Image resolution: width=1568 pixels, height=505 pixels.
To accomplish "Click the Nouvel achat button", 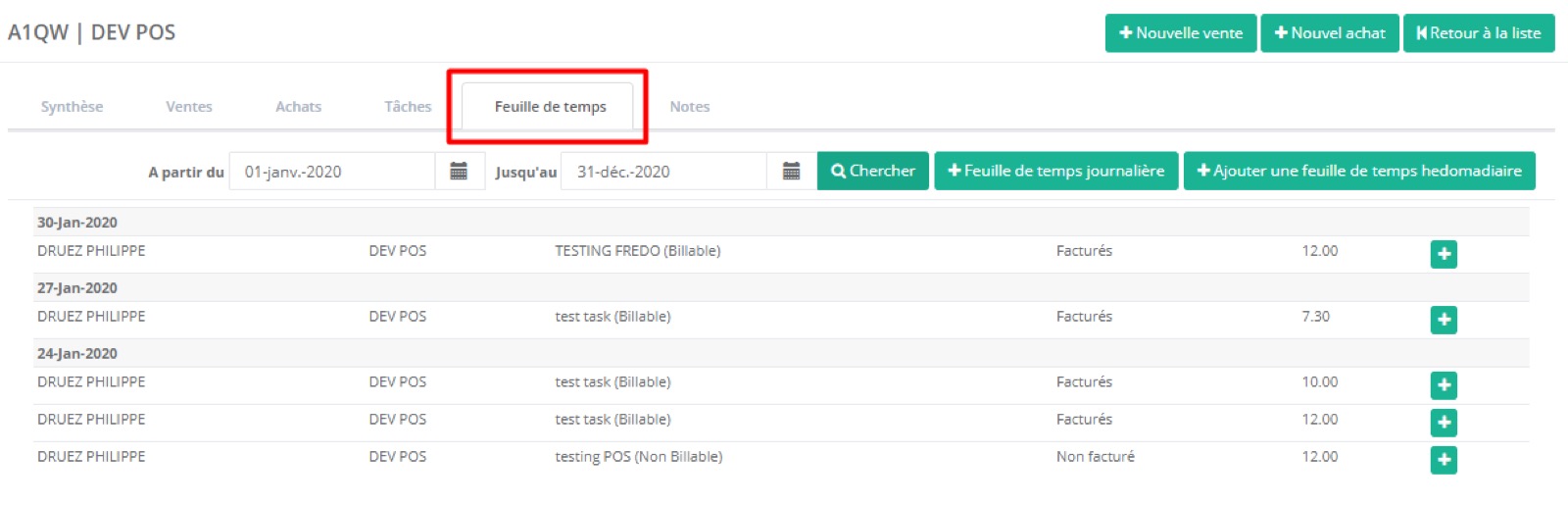I will [x=1330, y=33].
